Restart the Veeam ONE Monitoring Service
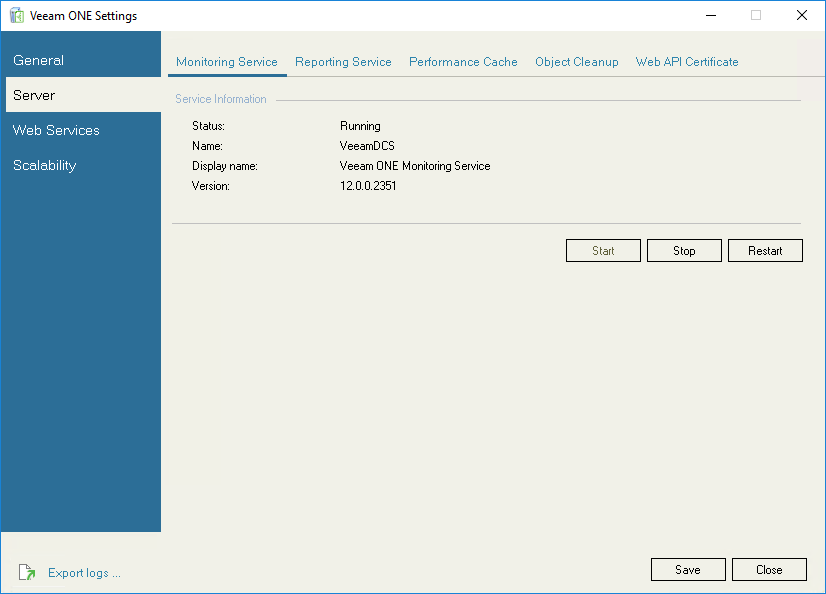The height and width of the screenshot is (594, 826). [765, 250]
